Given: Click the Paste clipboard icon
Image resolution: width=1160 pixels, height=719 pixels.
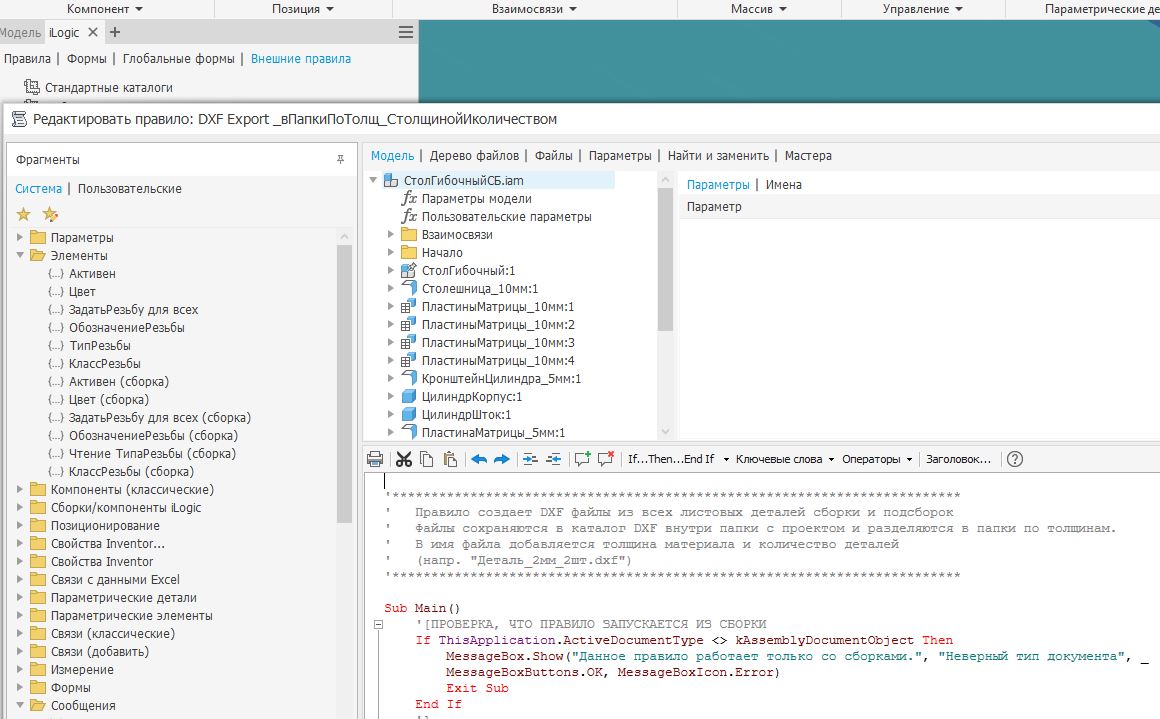Looking at the screenshot, I should point(450,459).
